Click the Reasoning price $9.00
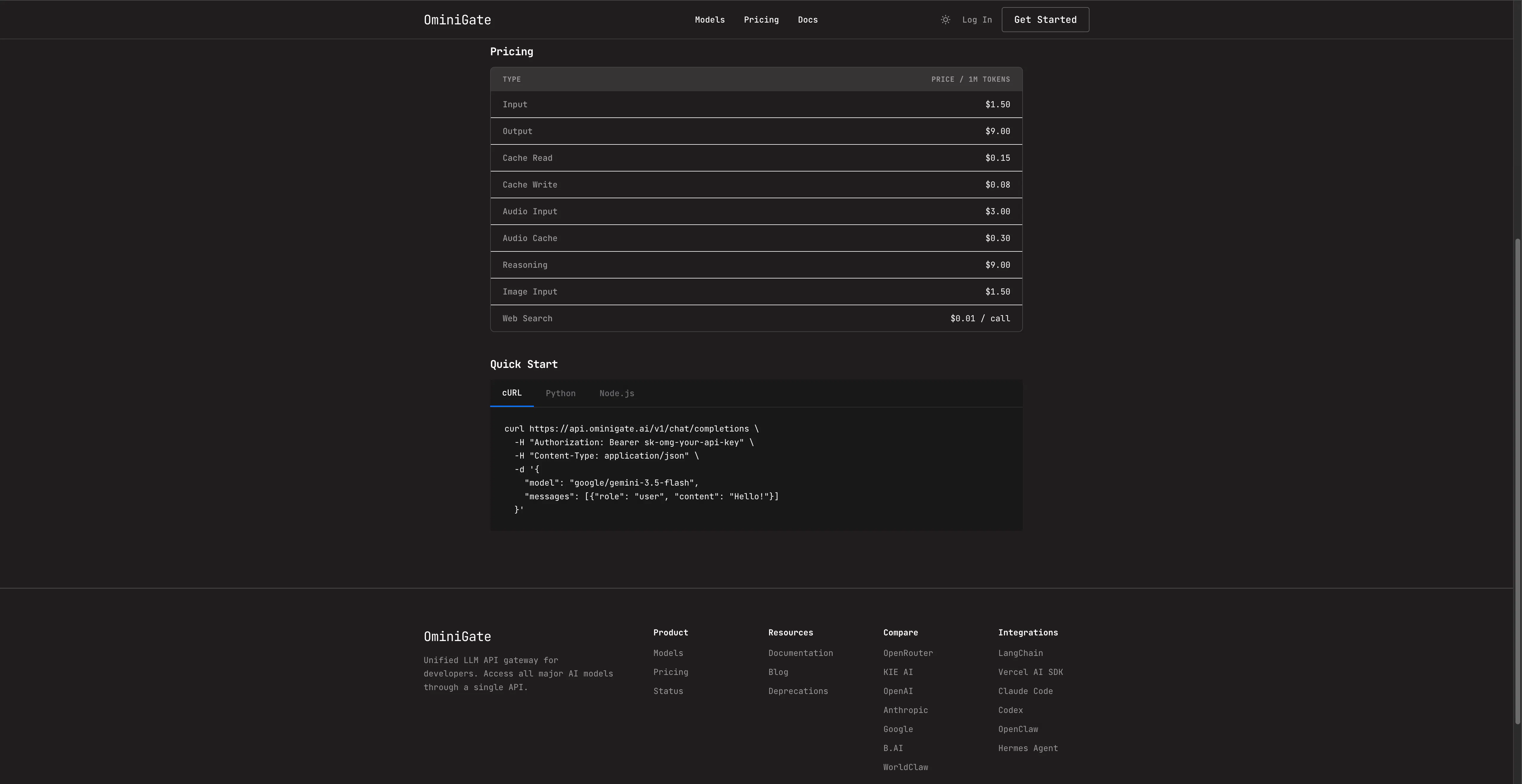This screenshot has height=784, width=1522. pyautogui.click(x=997, y=265)
